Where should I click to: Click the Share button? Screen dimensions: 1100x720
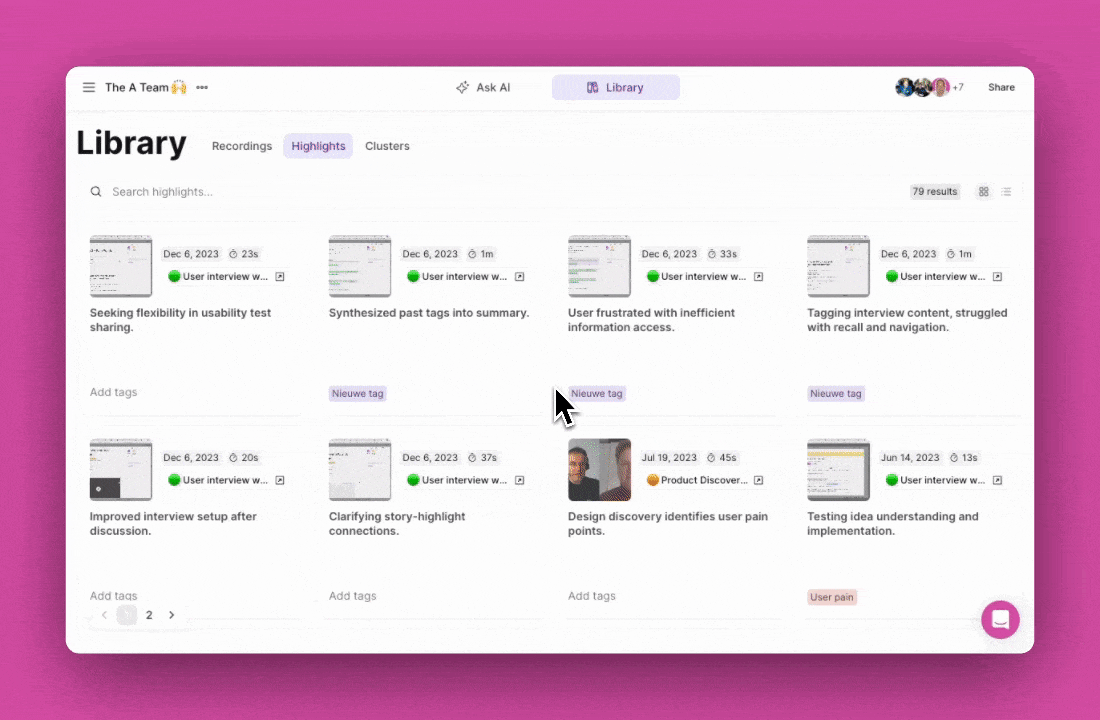[1001, 88]
